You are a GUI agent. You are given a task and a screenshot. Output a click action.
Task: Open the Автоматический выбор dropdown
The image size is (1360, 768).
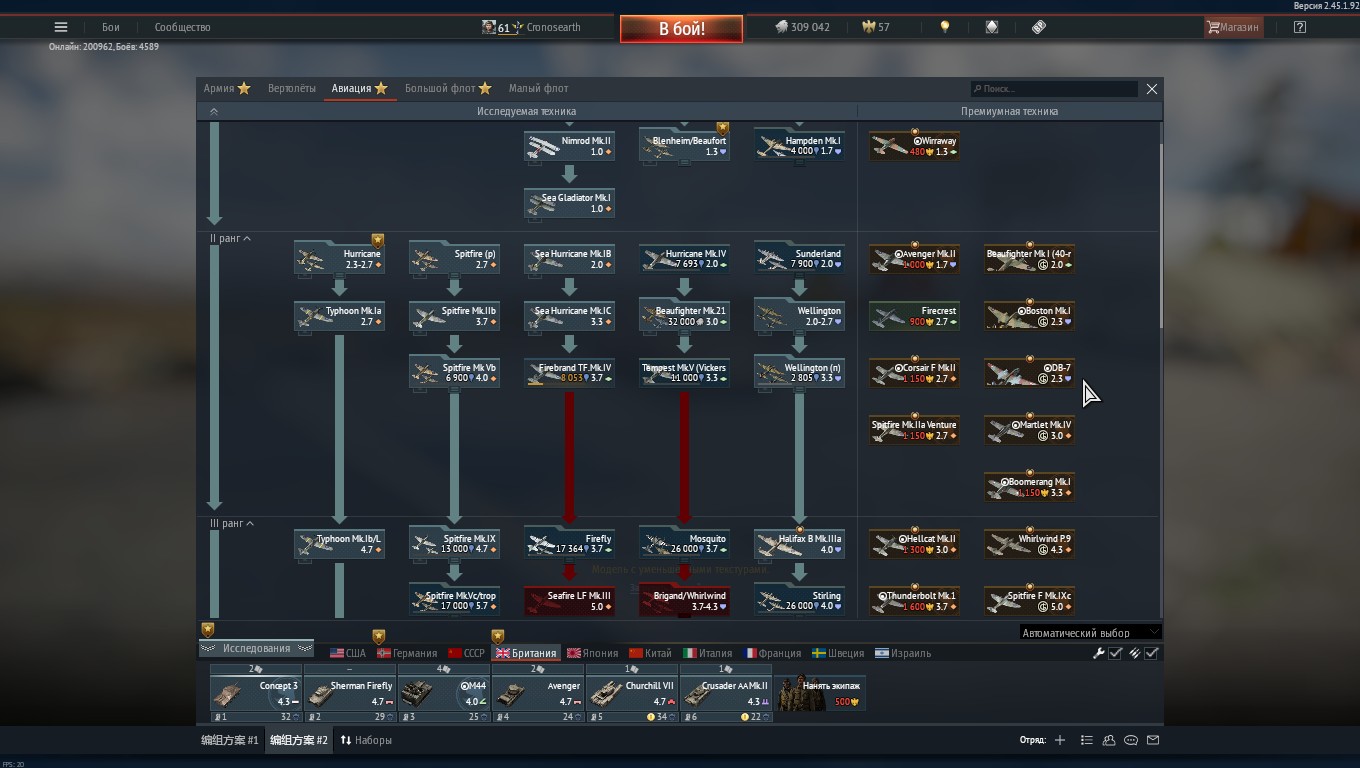[x=1091, y=632]
